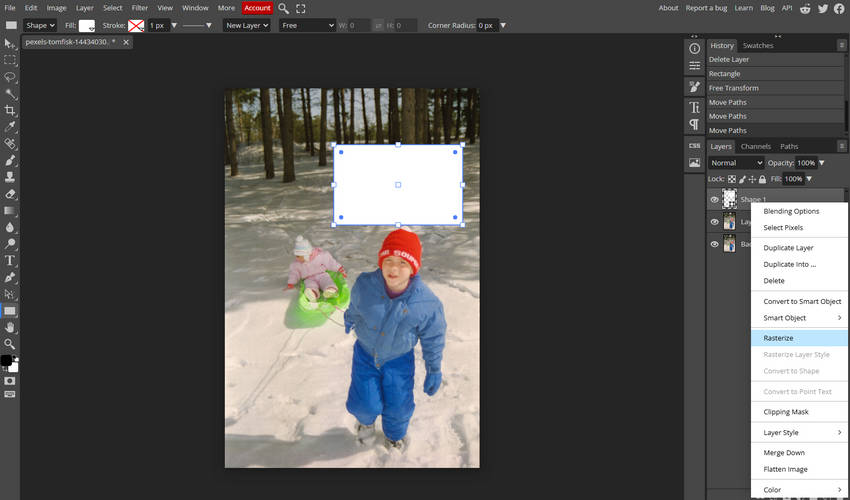
Task: Choose Rasterize from context menu
Action: tap(799, 338)
